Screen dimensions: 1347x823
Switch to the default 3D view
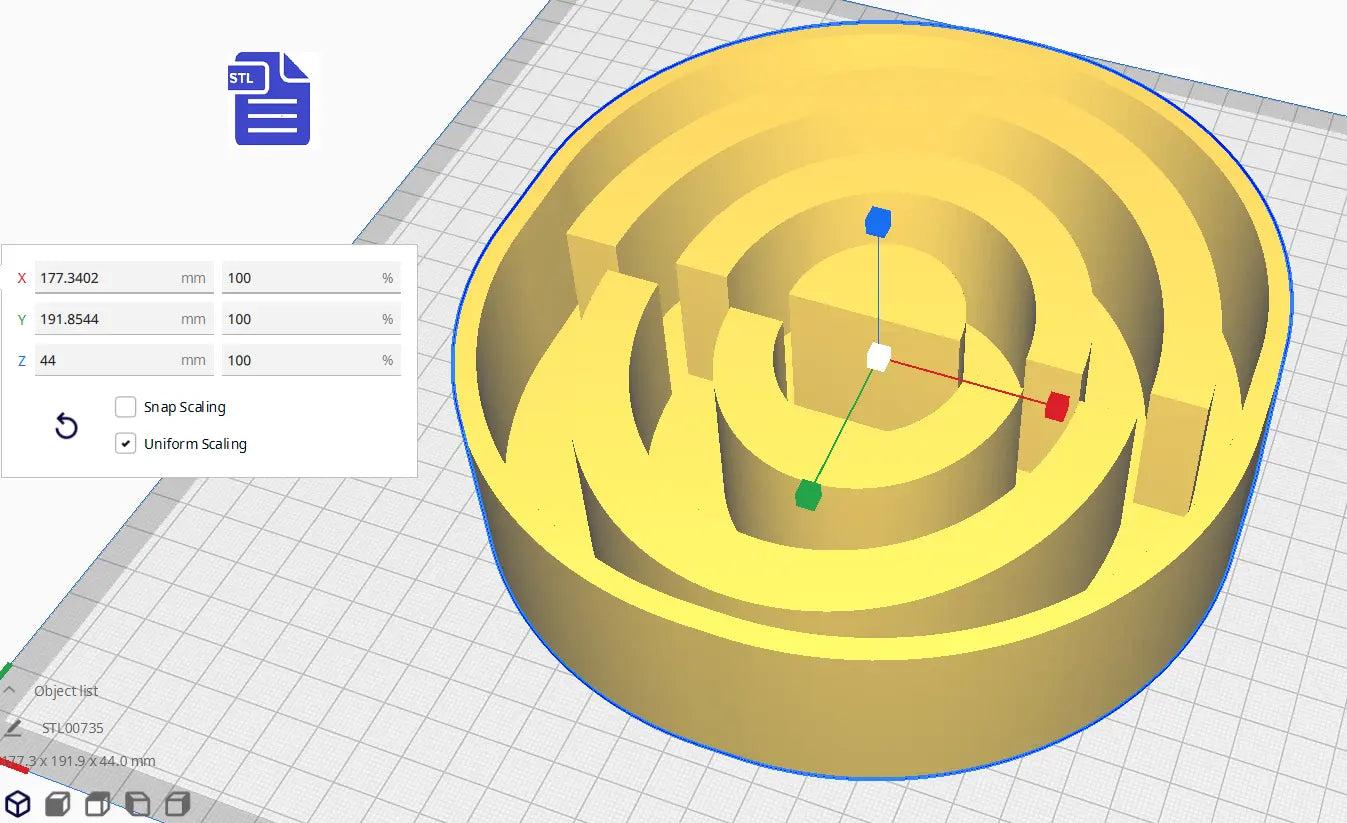click(16, 803)
